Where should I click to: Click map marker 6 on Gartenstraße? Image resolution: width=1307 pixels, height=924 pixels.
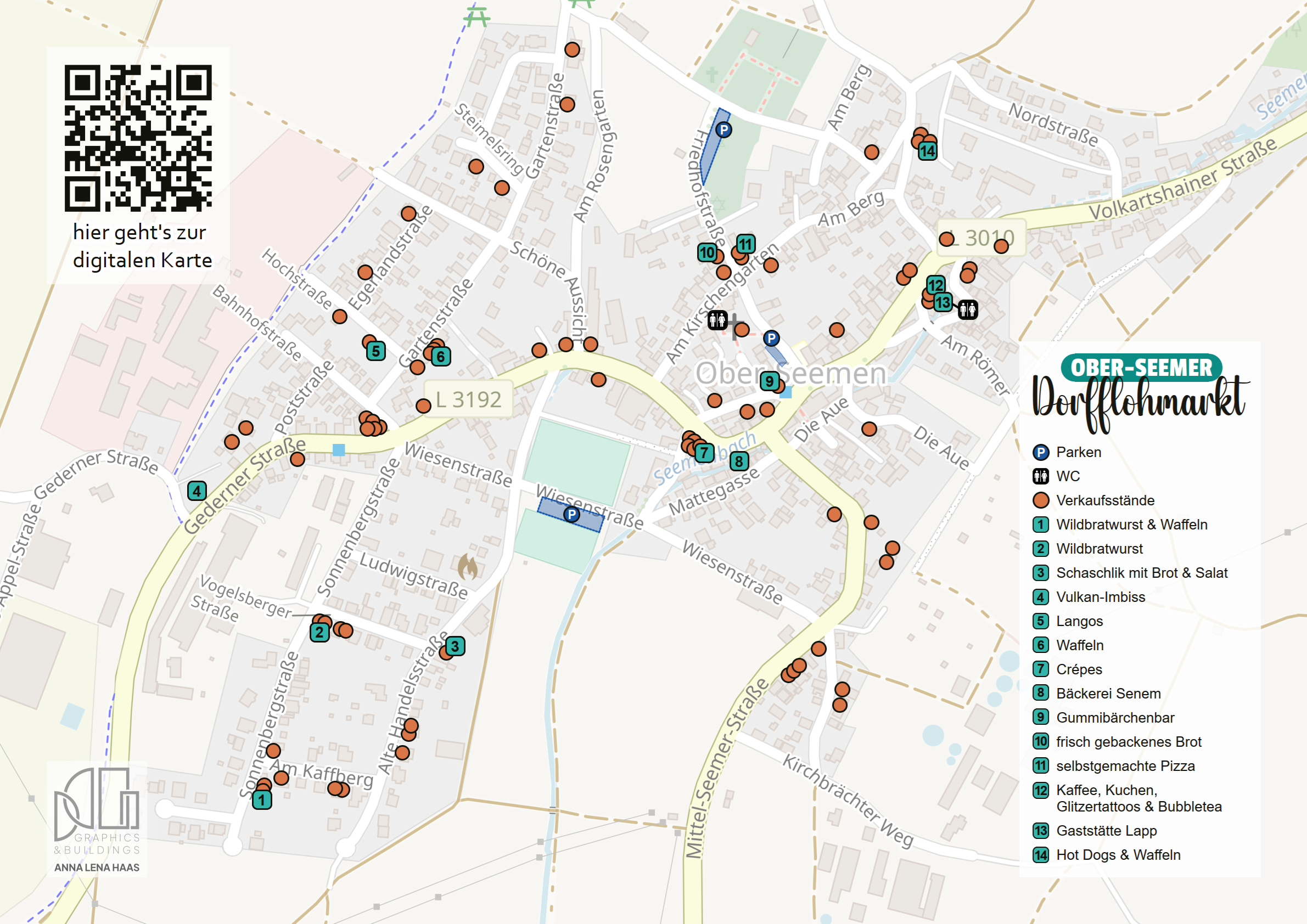[x=440, y=357]
